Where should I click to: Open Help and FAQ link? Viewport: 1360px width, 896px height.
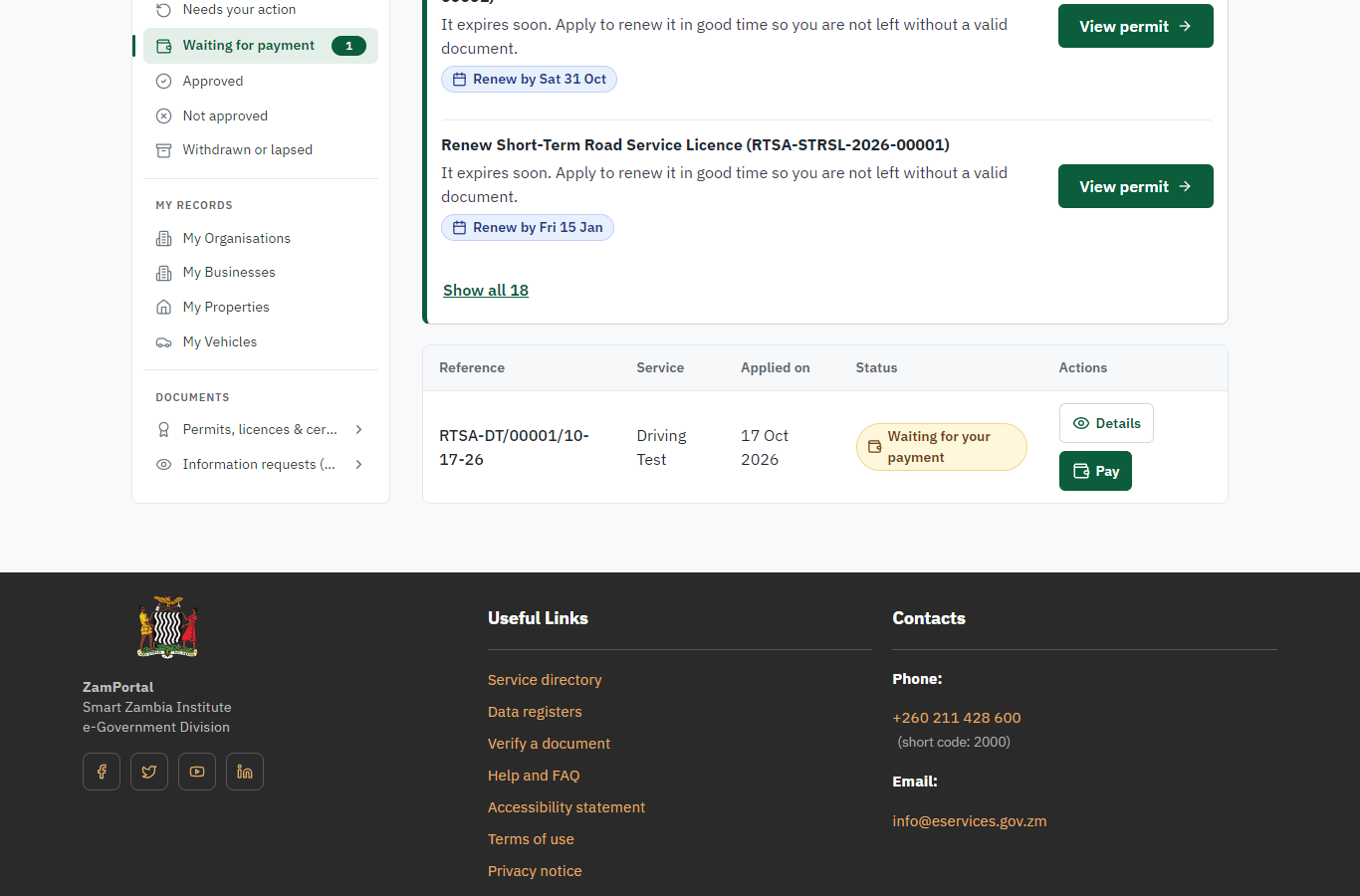click(x=534, y=776)
